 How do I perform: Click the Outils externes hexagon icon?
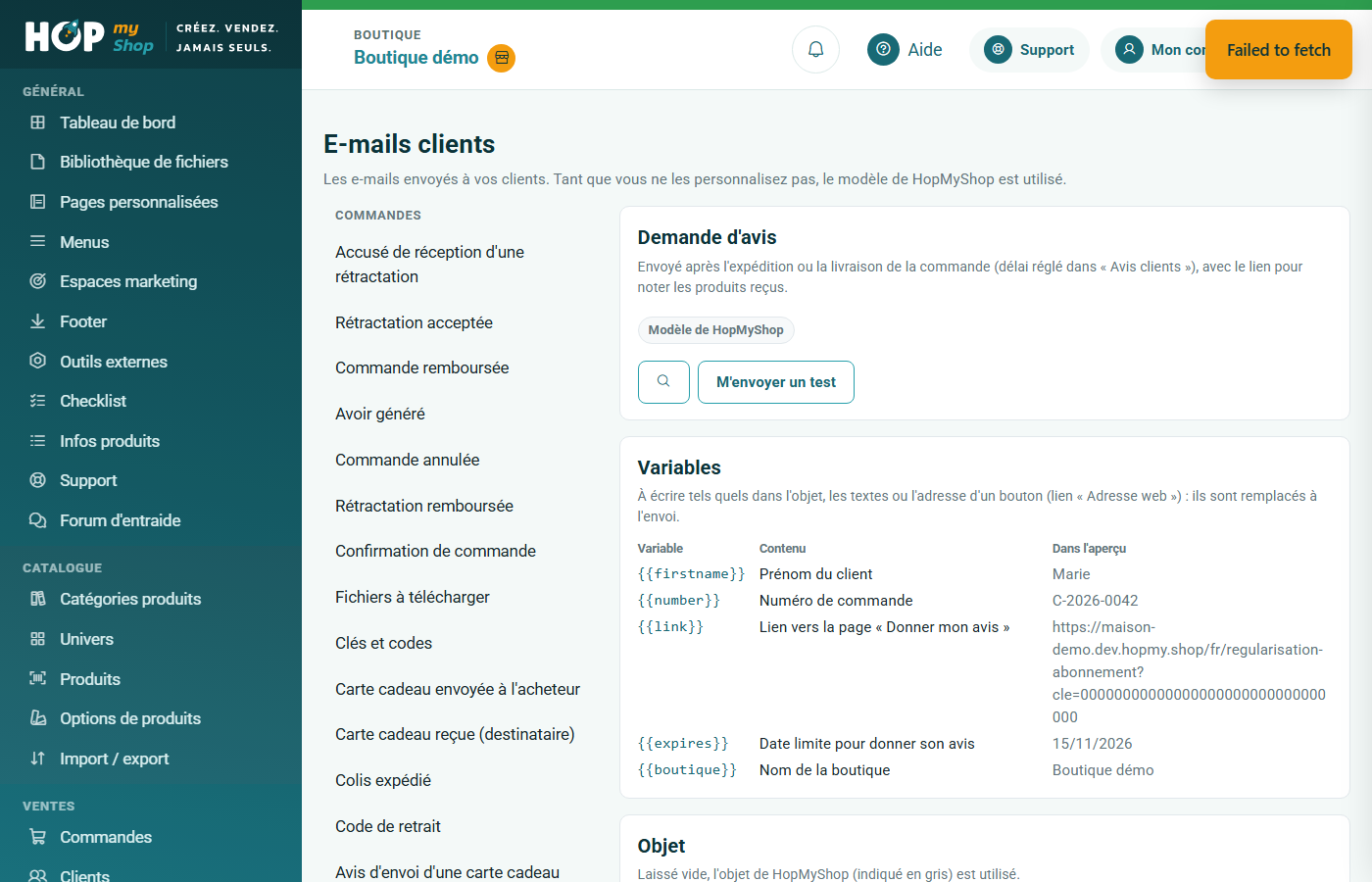(37, 361)
